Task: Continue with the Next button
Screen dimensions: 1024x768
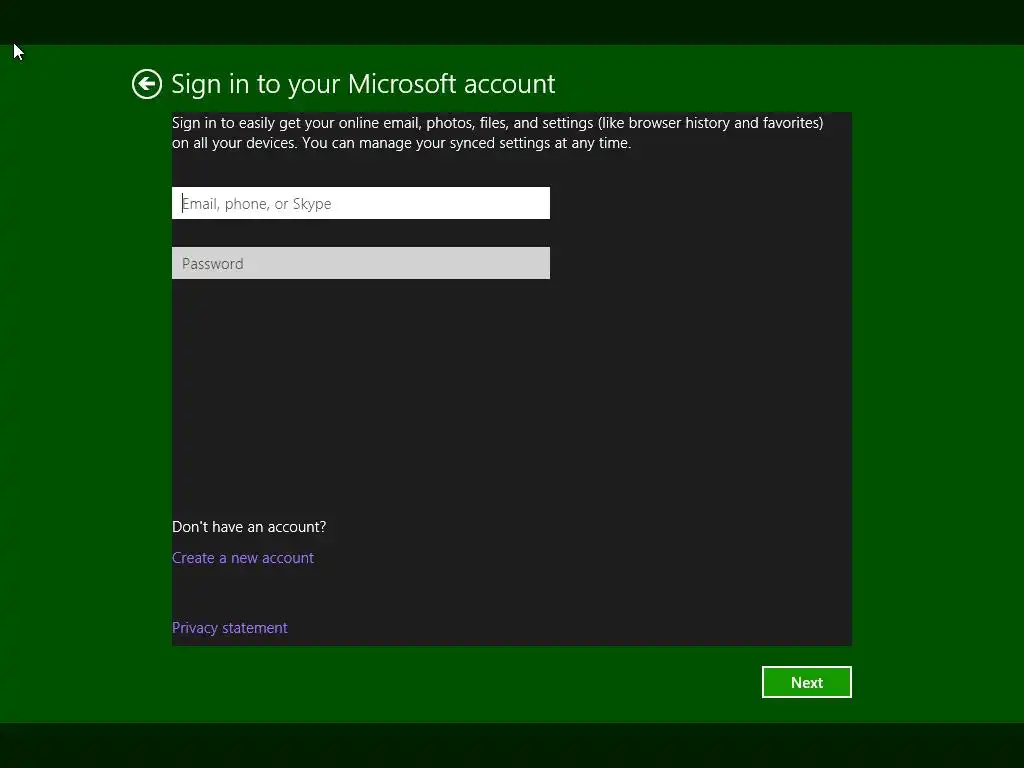Action: (x=807, y=682)
